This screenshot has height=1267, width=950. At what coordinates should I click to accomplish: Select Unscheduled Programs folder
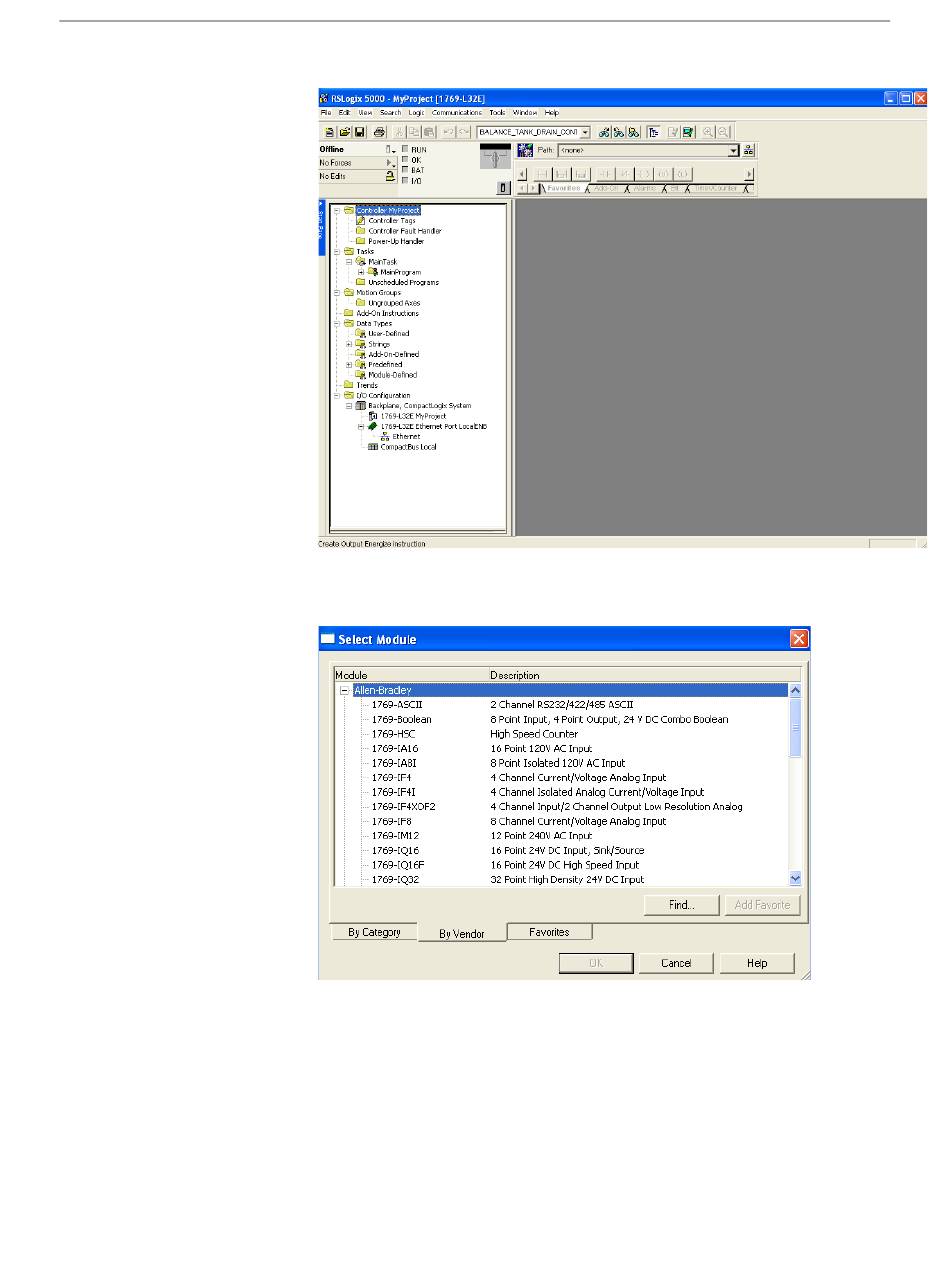click(x=403, y=282)
